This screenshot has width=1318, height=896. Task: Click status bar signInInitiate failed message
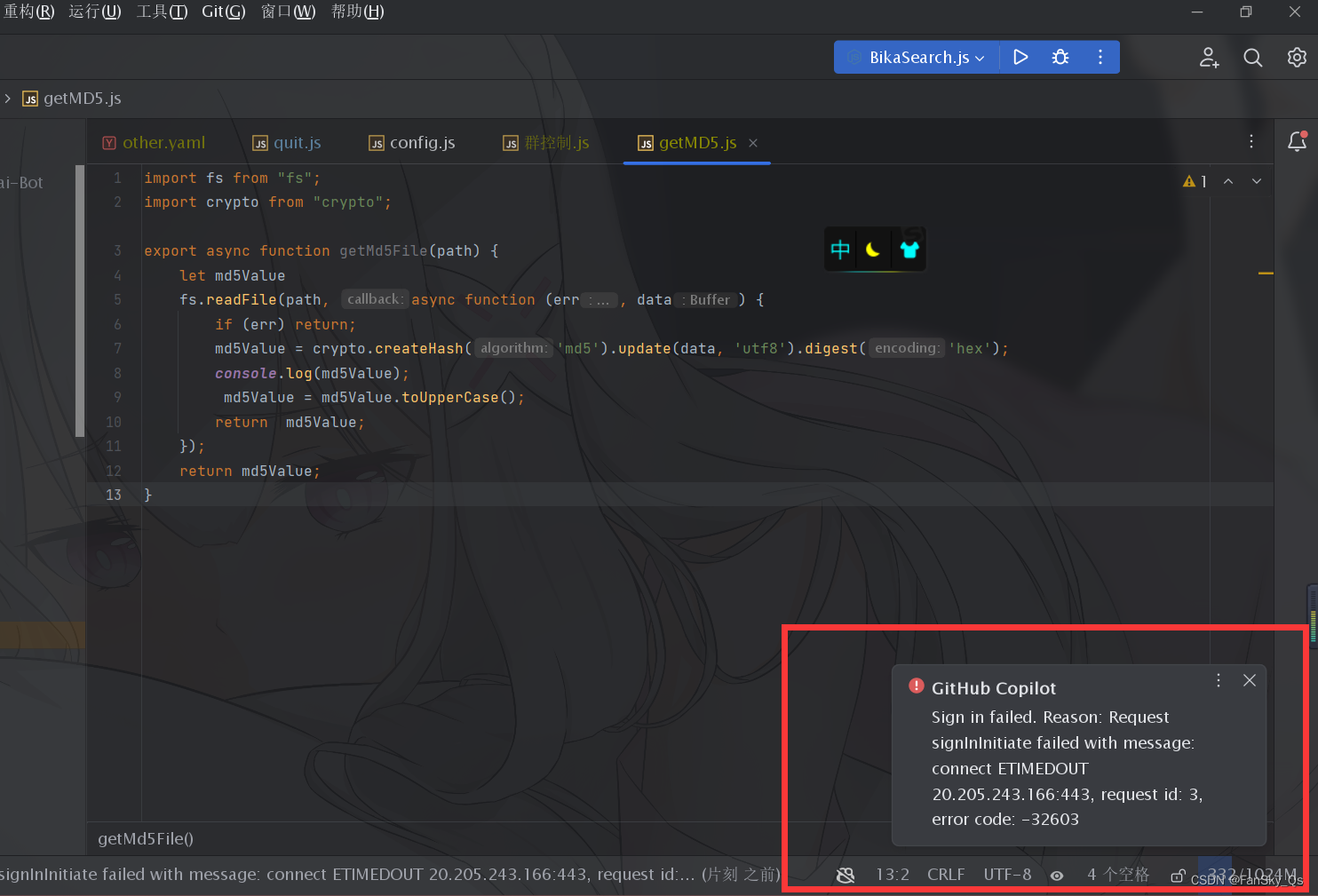391,875
